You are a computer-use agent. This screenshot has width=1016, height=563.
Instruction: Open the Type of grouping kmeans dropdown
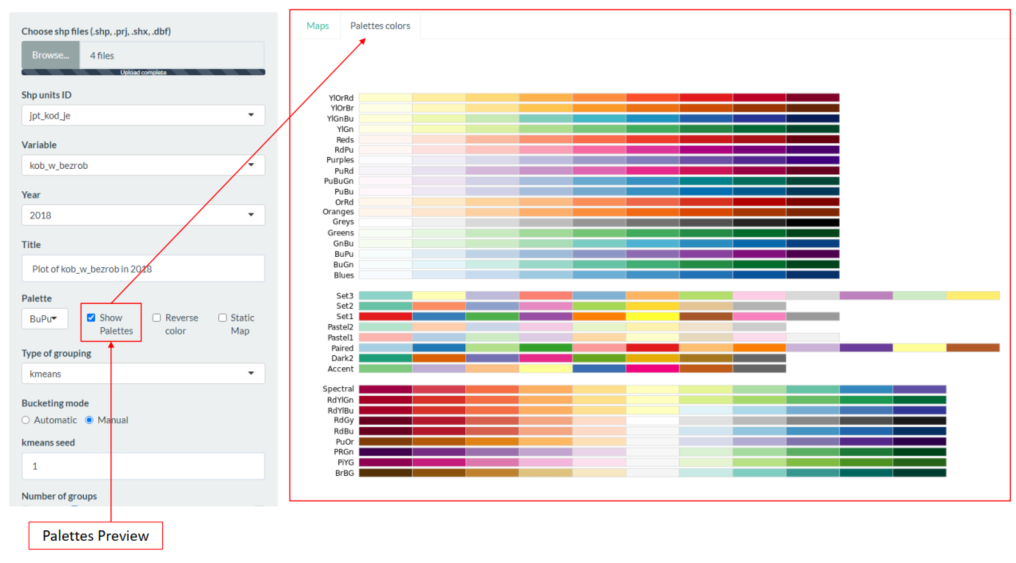(x=143, y=374)
